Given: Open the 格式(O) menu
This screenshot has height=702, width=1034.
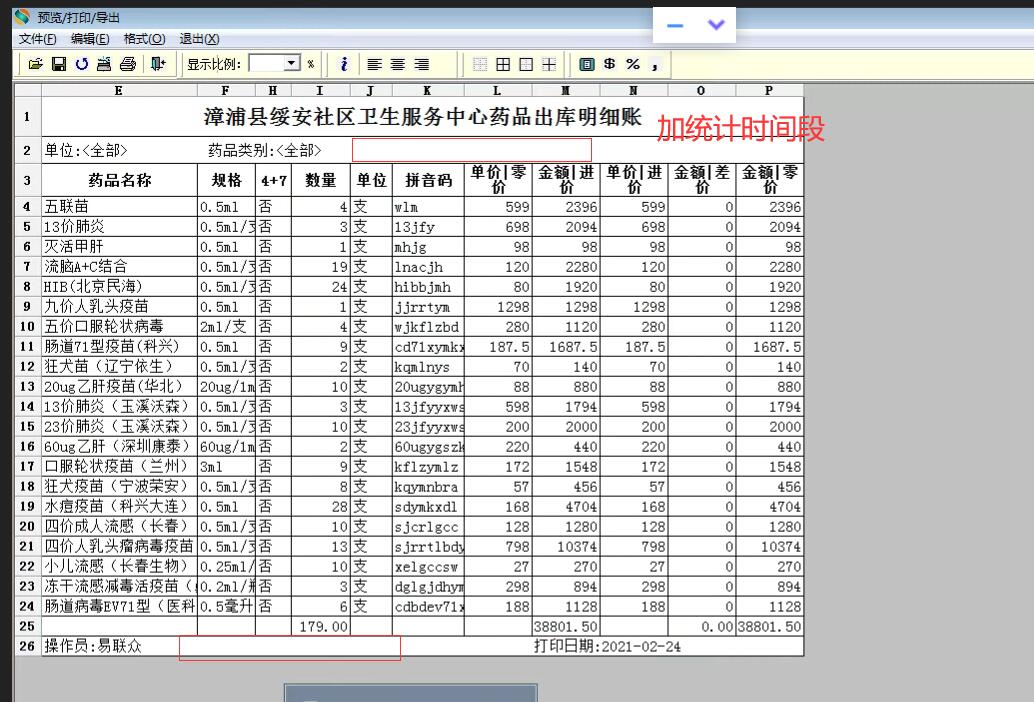Looking at the screenshot, I should (x=144, y=39).
